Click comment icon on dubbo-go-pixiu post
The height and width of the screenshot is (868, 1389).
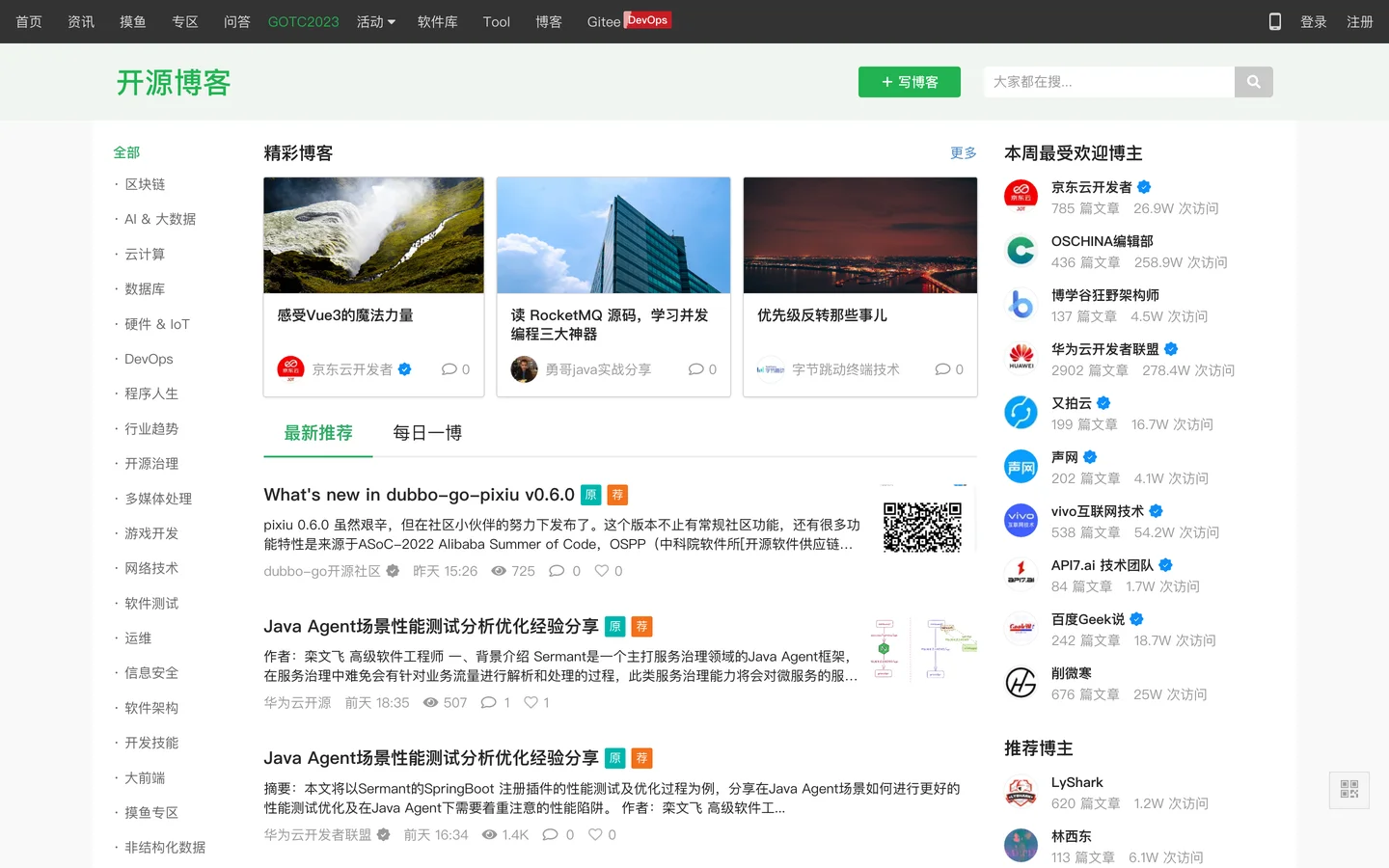tap(557, 571)
